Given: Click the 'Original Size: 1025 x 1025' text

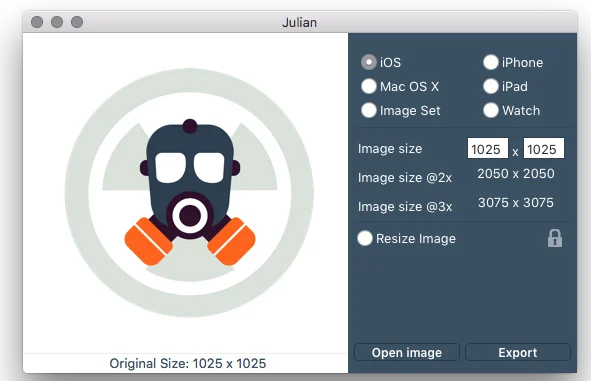Looking at the screenshot, I should pos(188,363).
